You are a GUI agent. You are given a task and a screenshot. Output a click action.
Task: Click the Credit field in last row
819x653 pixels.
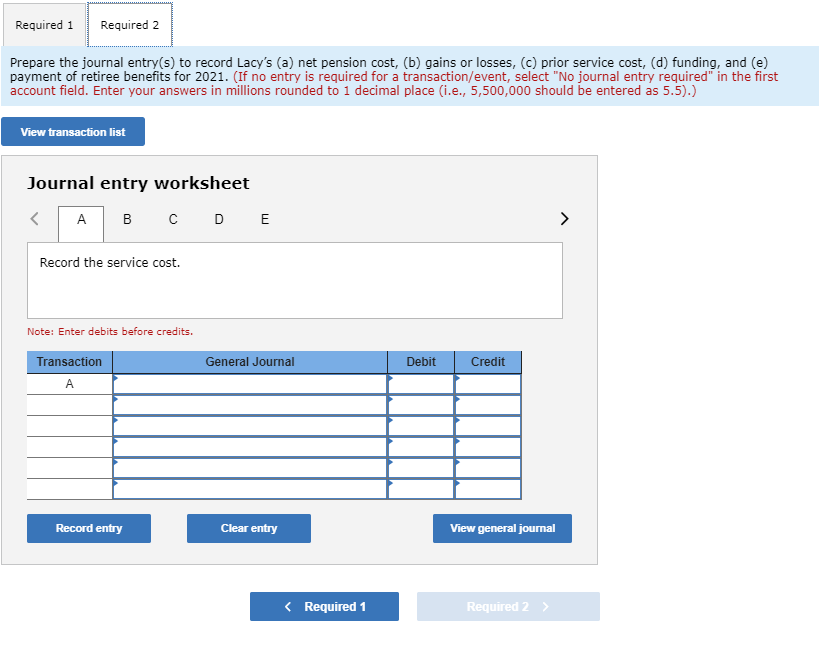(488, 489)
